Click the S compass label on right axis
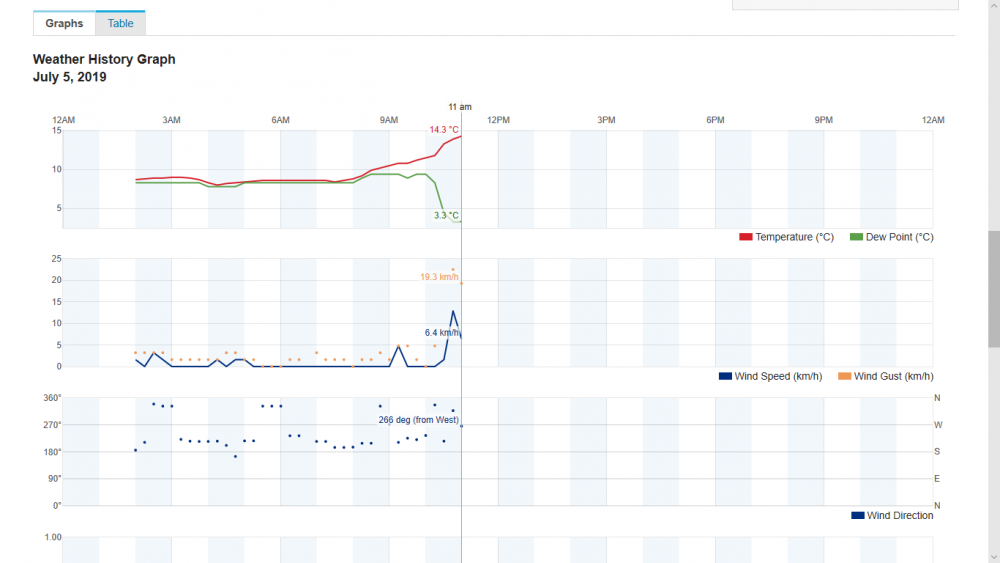Screen dimensions: 1000x563 coord(937,451)
